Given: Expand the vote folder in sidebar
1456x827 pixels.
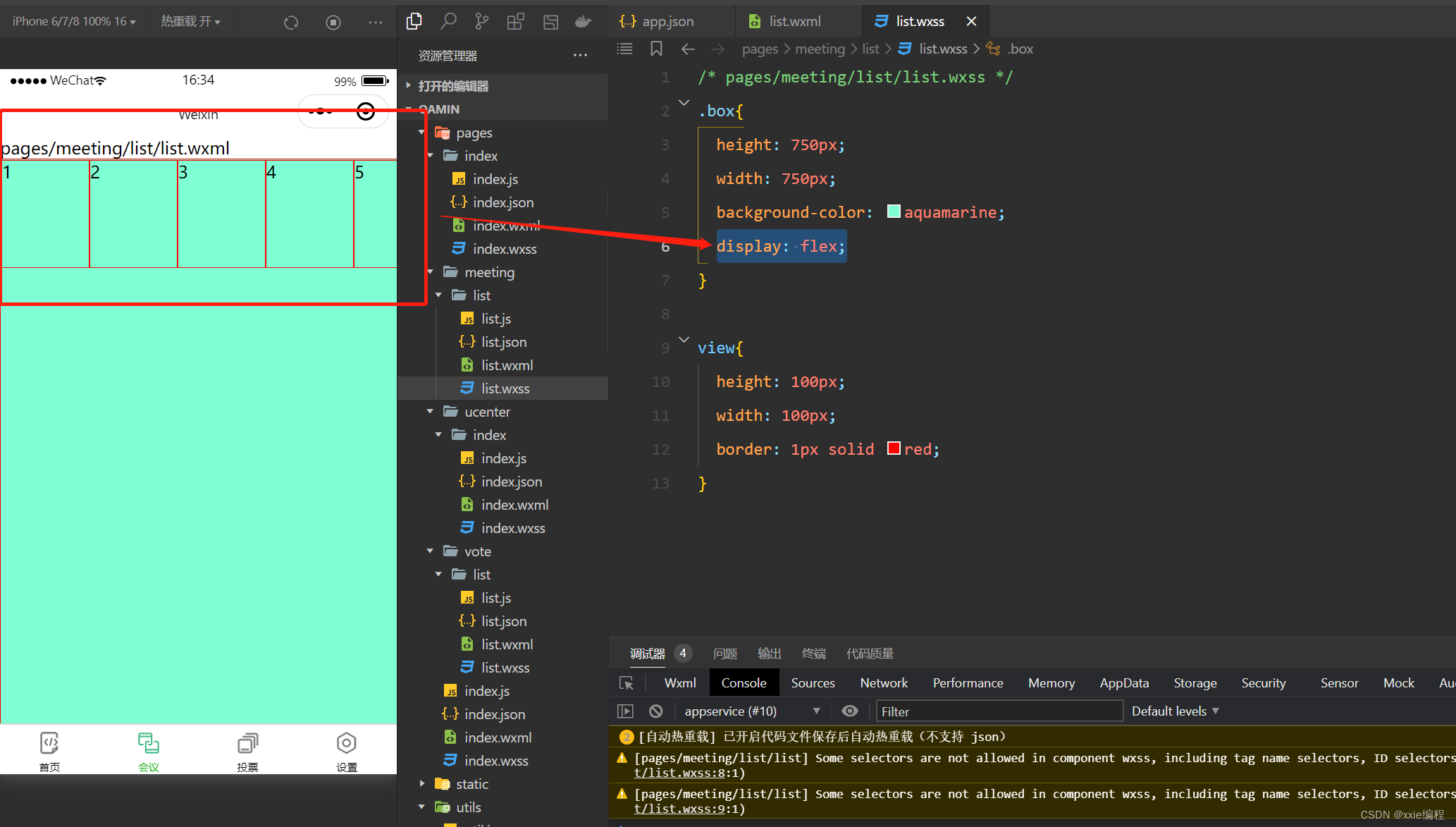Looking at the screenshot, I should (477, 551).
